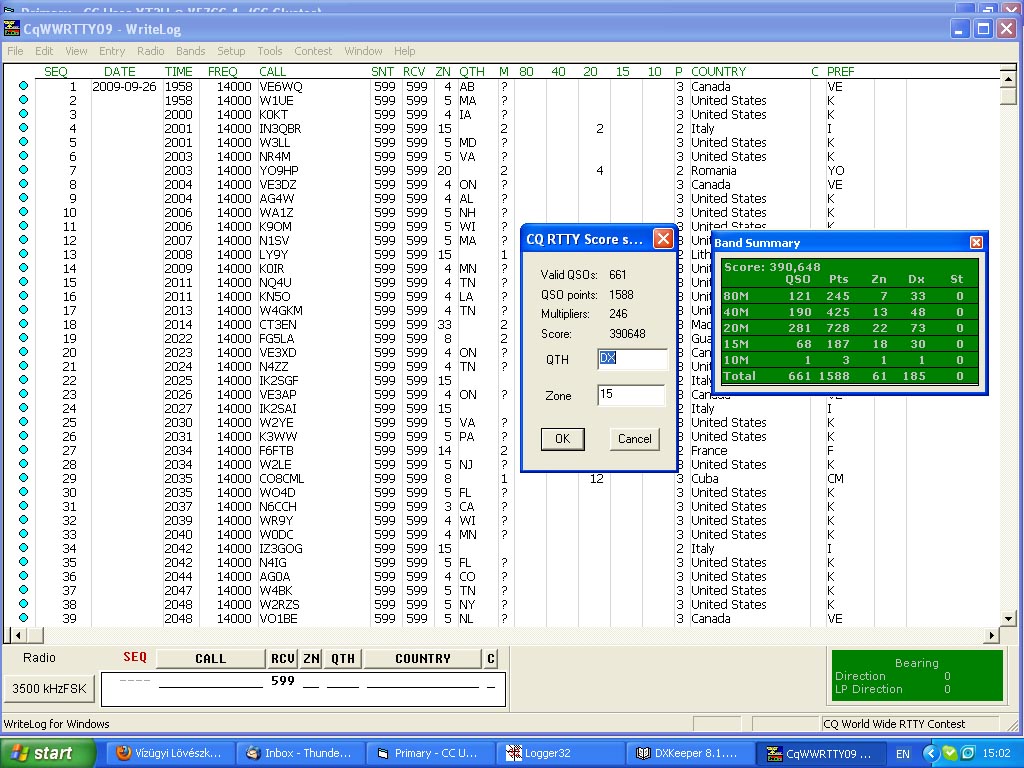Open the Bands menu
This screenshot has height=768, width=1024.
(x=190, y=51)
